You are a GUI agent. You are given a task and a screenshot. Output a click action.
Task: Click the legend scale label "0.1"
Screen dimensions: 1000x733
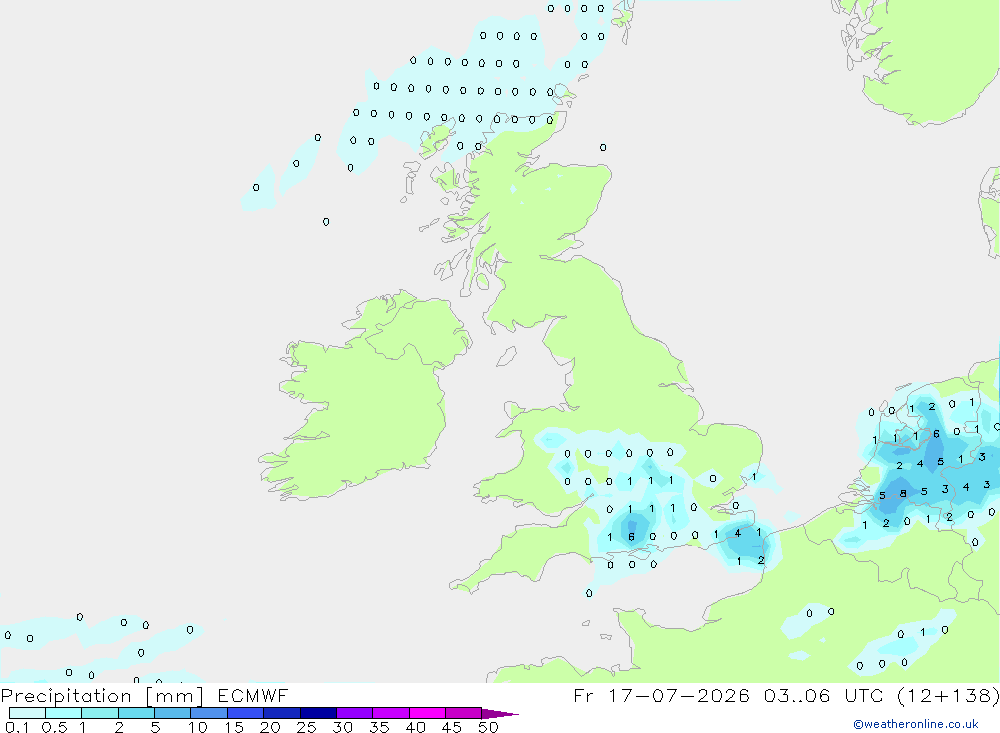click(x=17, y=727)
